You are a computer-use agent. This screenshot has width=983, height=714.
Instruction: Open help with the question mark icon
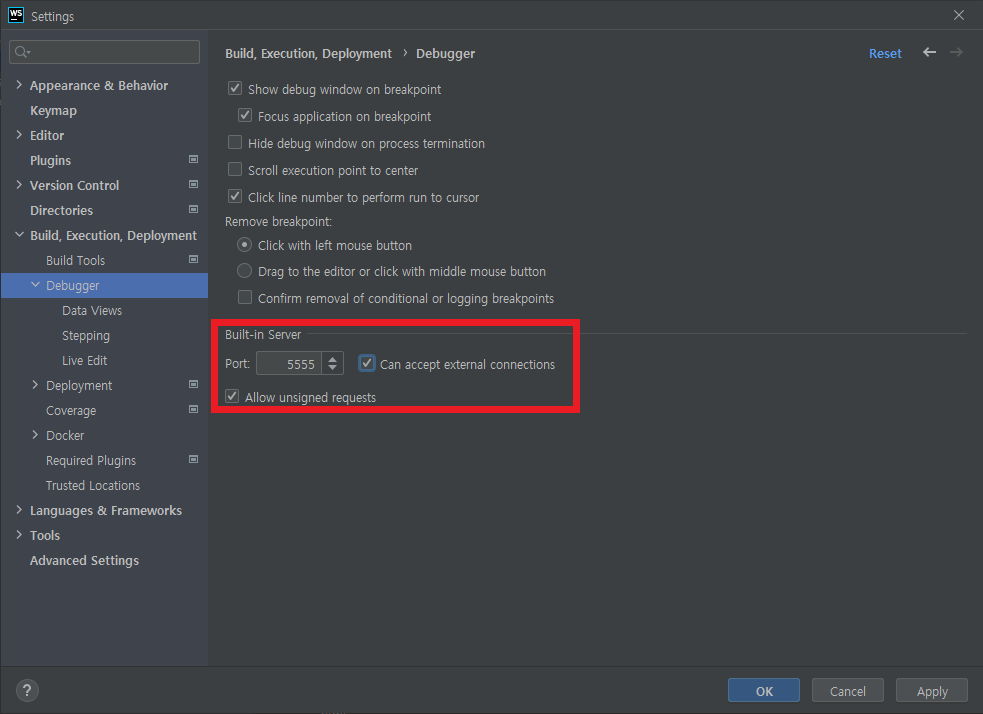pyautogui.click(x=27, y=690)
